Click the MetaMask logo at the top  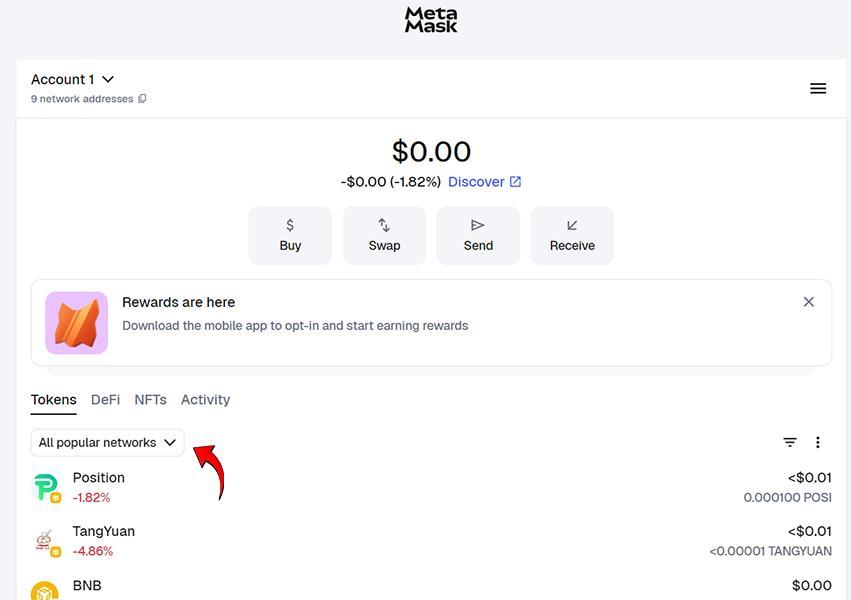[x=430, y=19]
